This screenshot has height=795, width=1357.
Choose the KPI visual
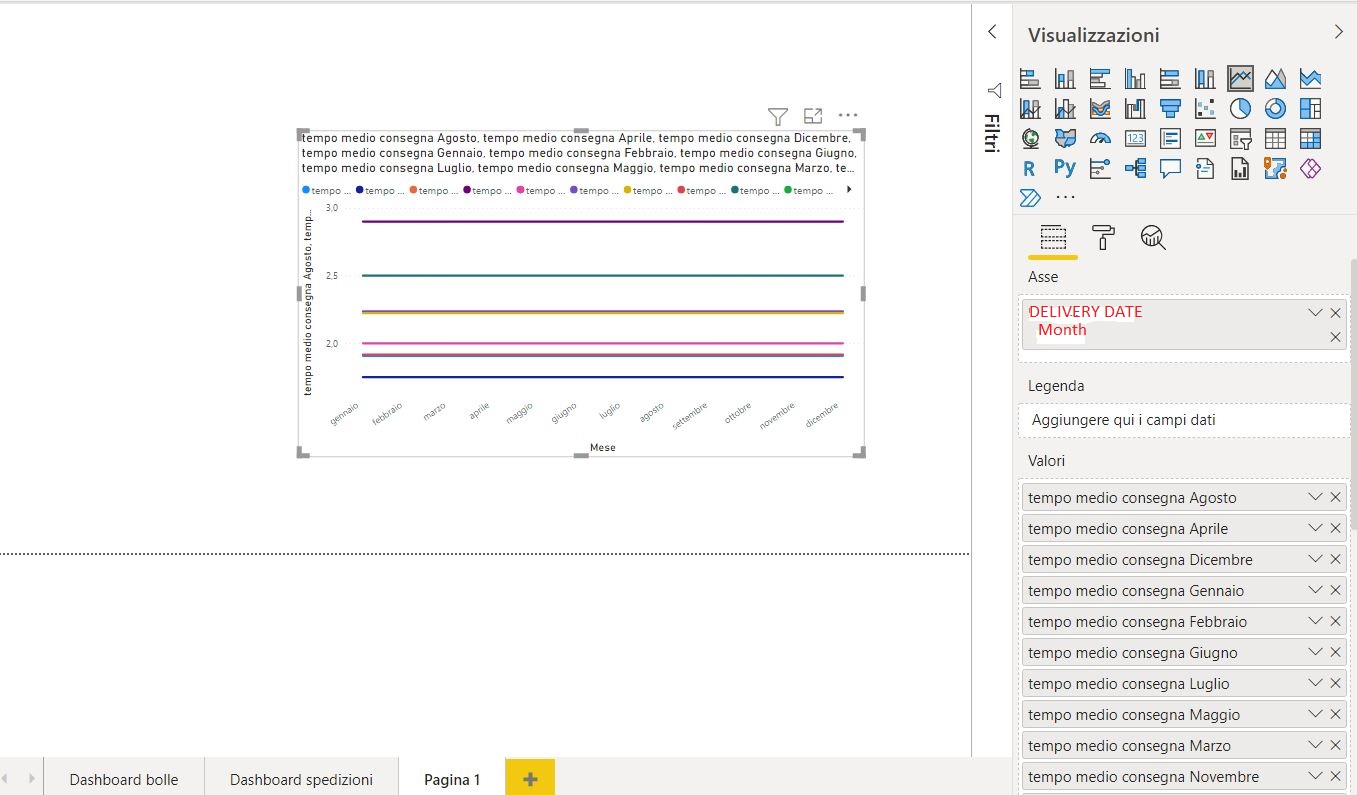coord(1205,138)
